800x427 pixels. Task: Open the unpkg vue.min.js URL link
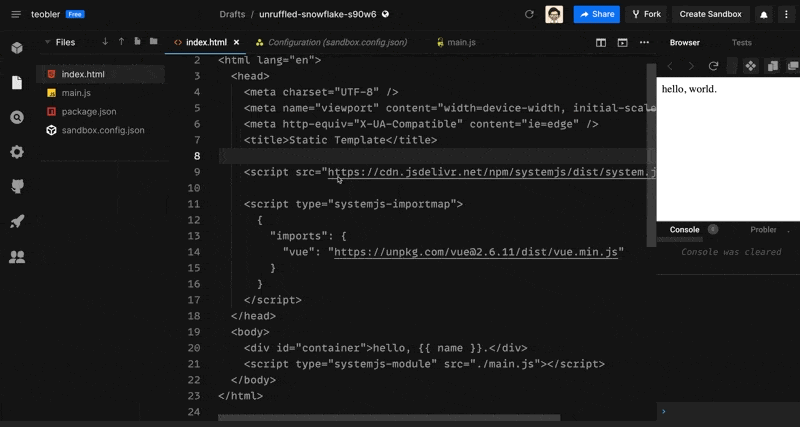pos(476,252)
